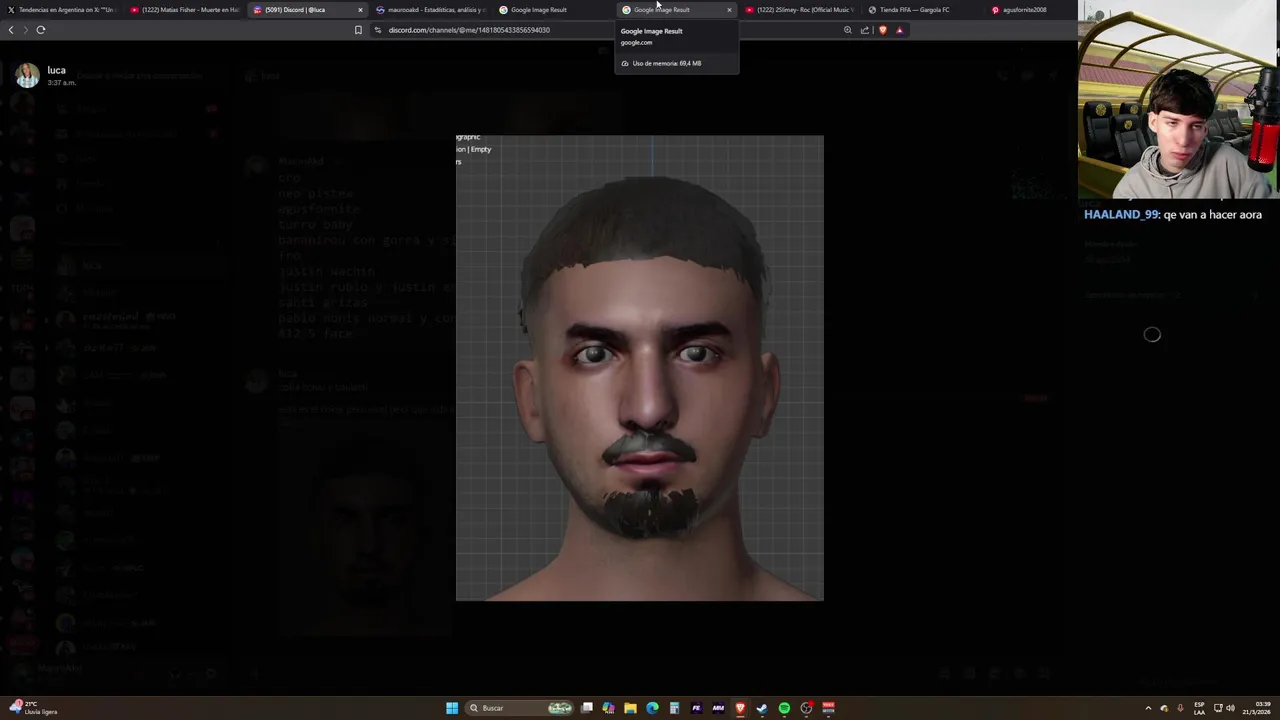
Task: Click the taskbar Buscar search box
Action: [520, 708]
